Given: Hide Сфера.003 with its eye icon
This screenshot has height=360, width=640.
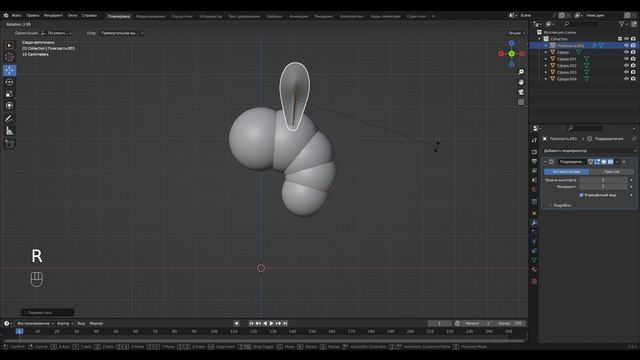Looking at the screenshot, I should pos(627,72).
